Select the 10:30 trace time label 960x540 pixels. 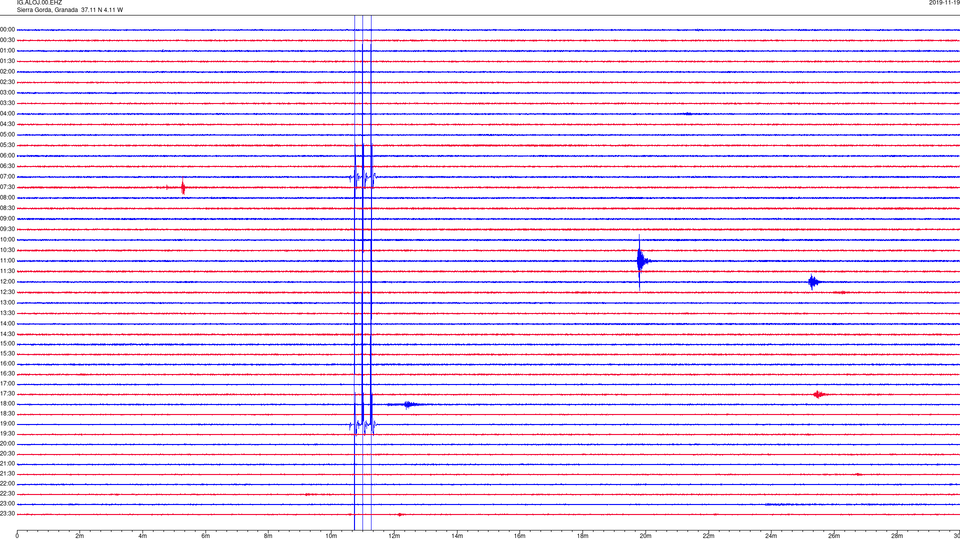pyautogui.click(x=7, y=250)
